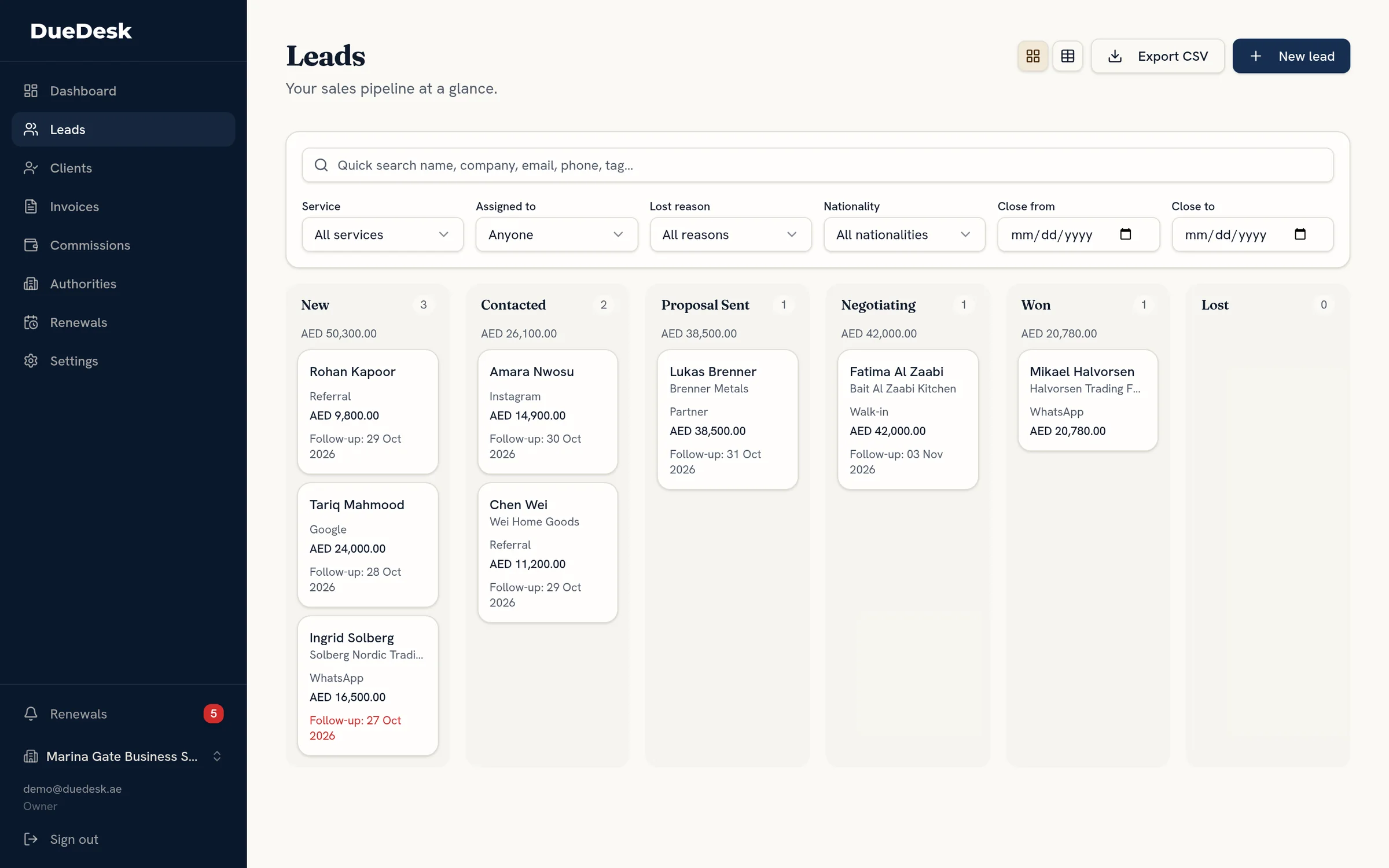Open the All services dropdown
This screenshot has height=868, width=1389.
(383, 234)
